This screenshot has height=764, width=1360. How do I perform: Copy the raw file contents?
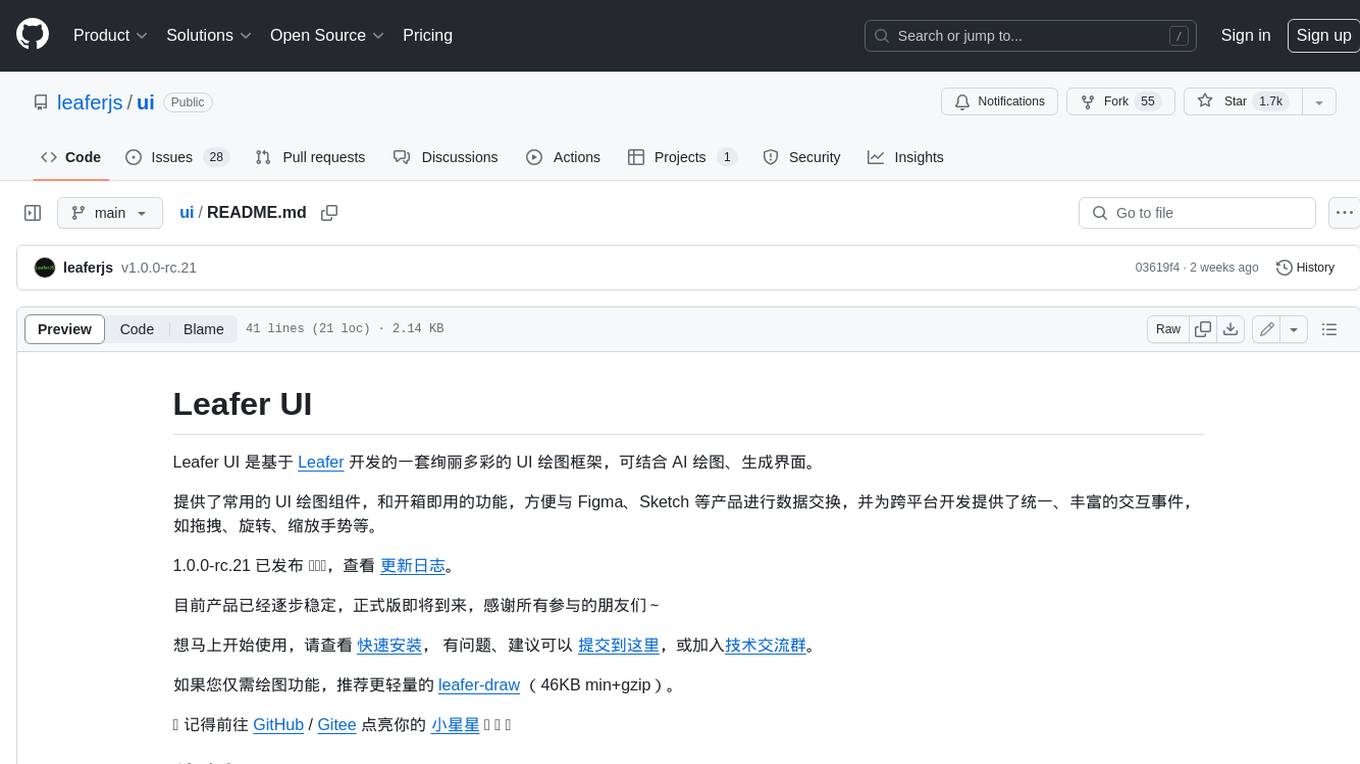[x=1203, y=329]
